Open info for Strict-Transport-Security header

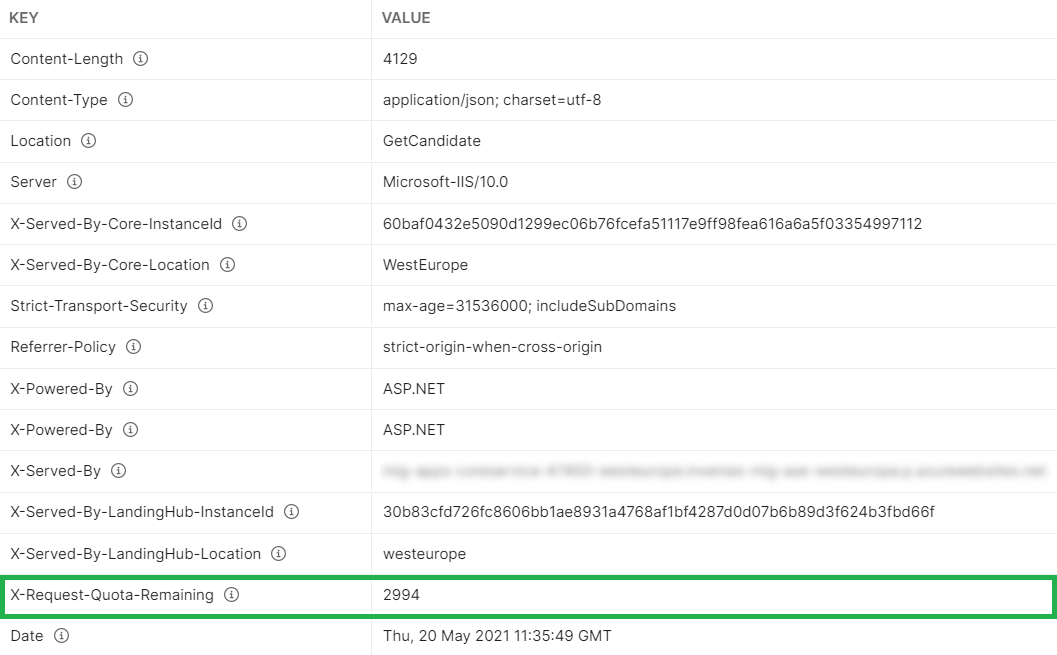click(204, 306)
